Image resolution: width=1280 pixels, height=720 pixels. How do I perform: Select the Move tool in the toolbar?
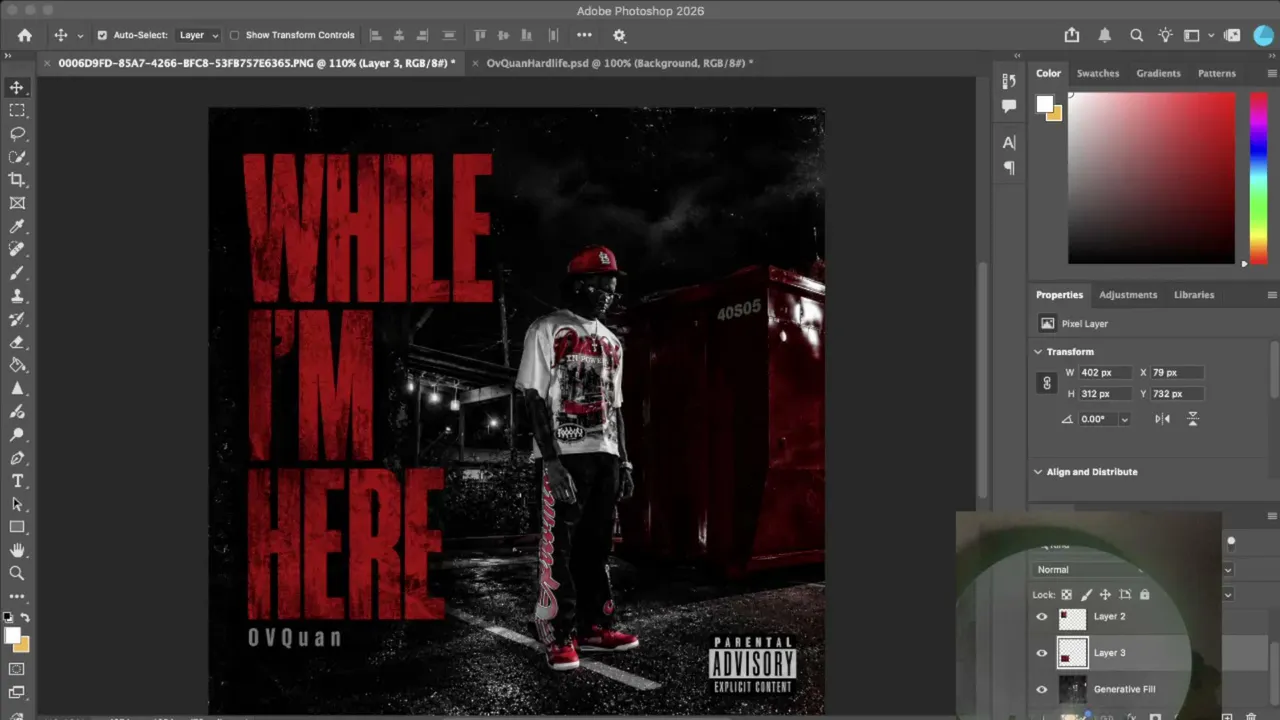pyautogui.click(x=17, y=88)
